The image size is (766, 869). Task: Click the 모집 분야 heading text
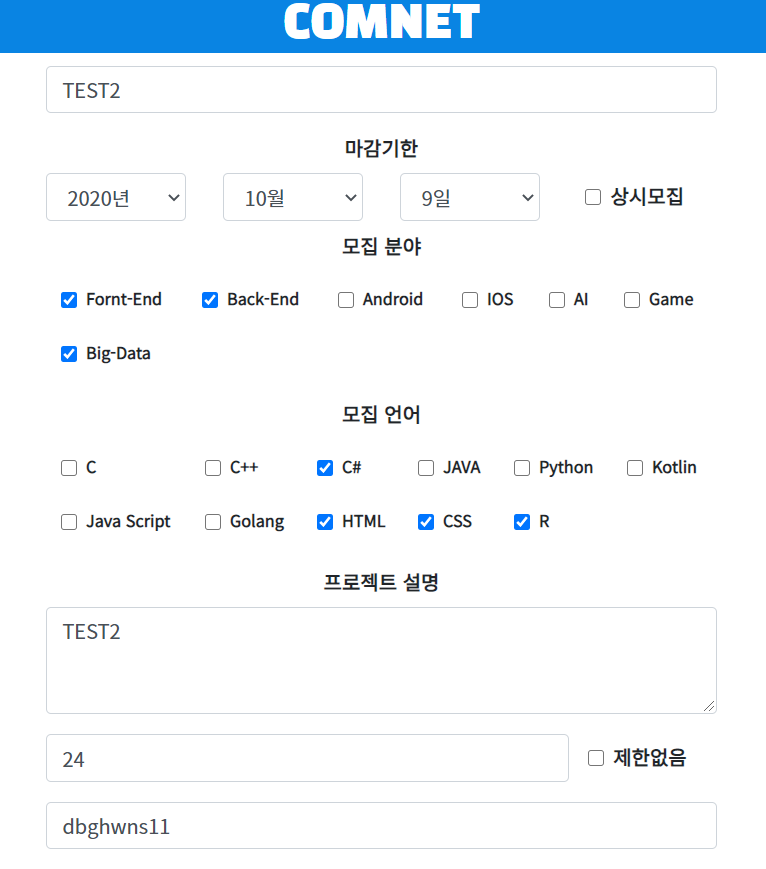pyautogui.click(x=381, y=247)
